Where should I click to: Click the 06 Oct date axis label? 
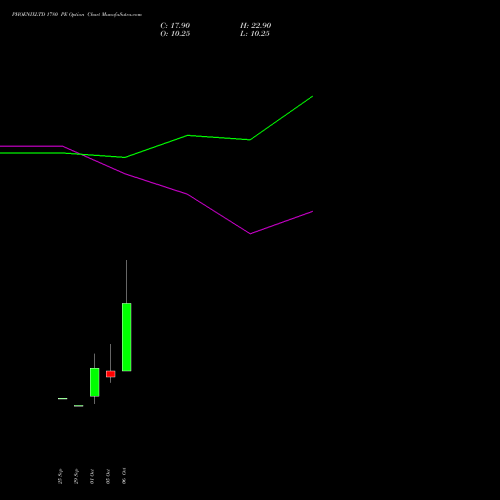tap(124, 476)
